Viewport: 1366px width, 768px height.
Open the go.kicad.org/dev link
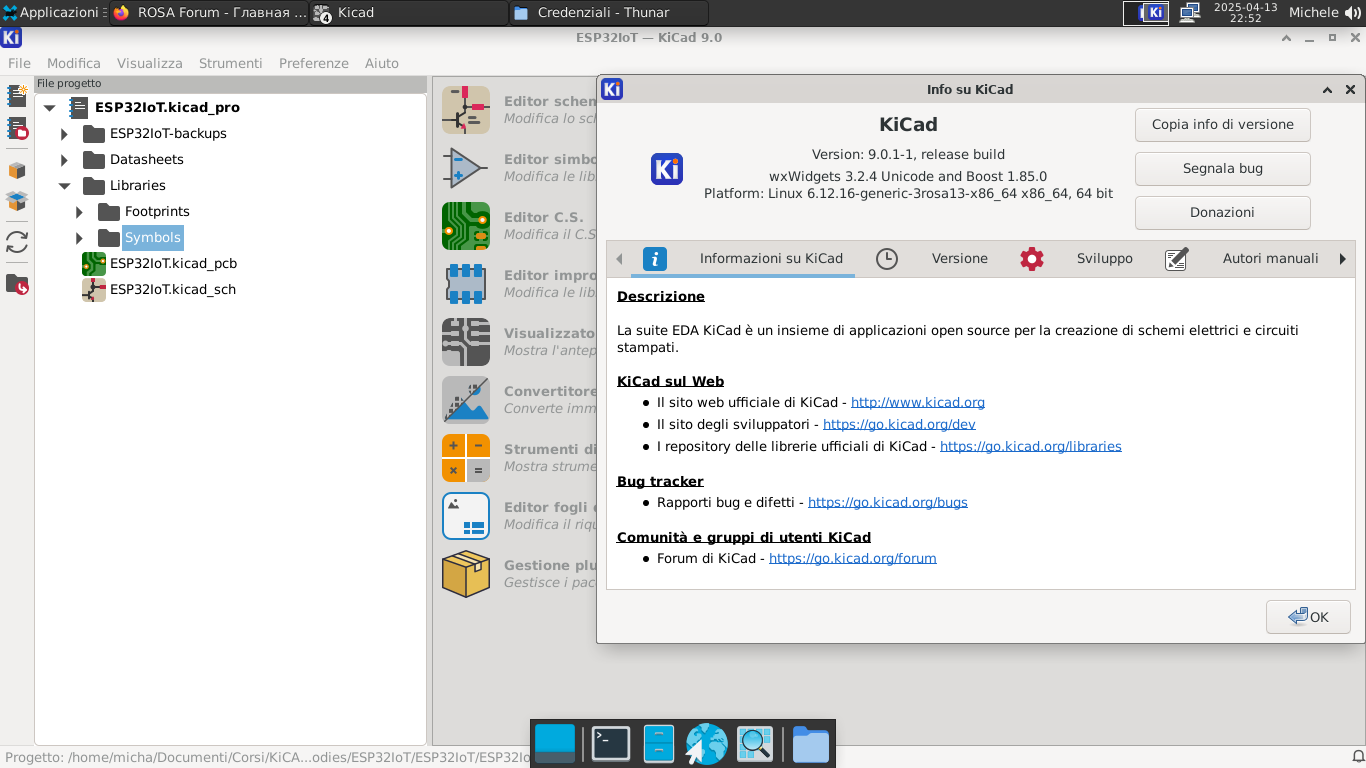tap(899, 425)
